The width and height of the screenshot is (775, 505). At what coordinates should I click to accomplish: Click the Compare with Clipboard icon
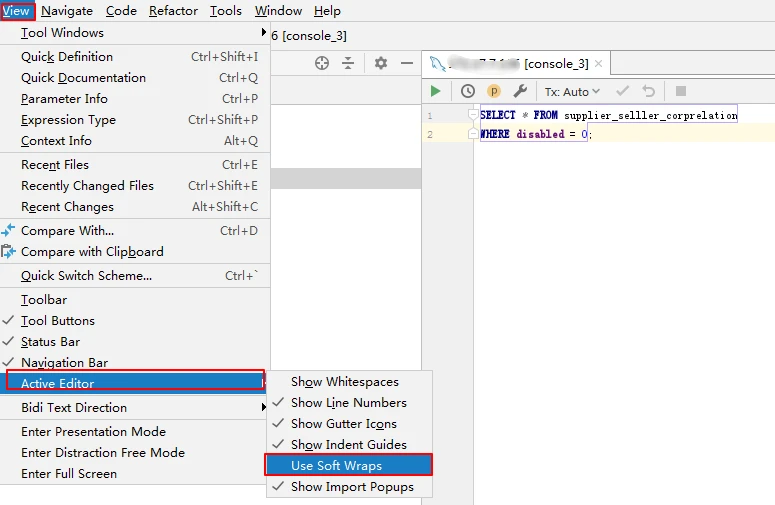(x=8, y=252)
